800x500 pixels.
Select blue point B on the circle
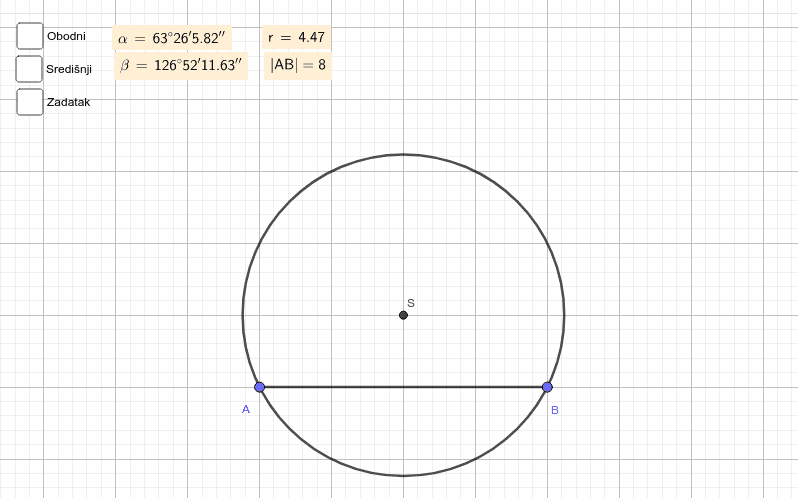click(547, 387)
